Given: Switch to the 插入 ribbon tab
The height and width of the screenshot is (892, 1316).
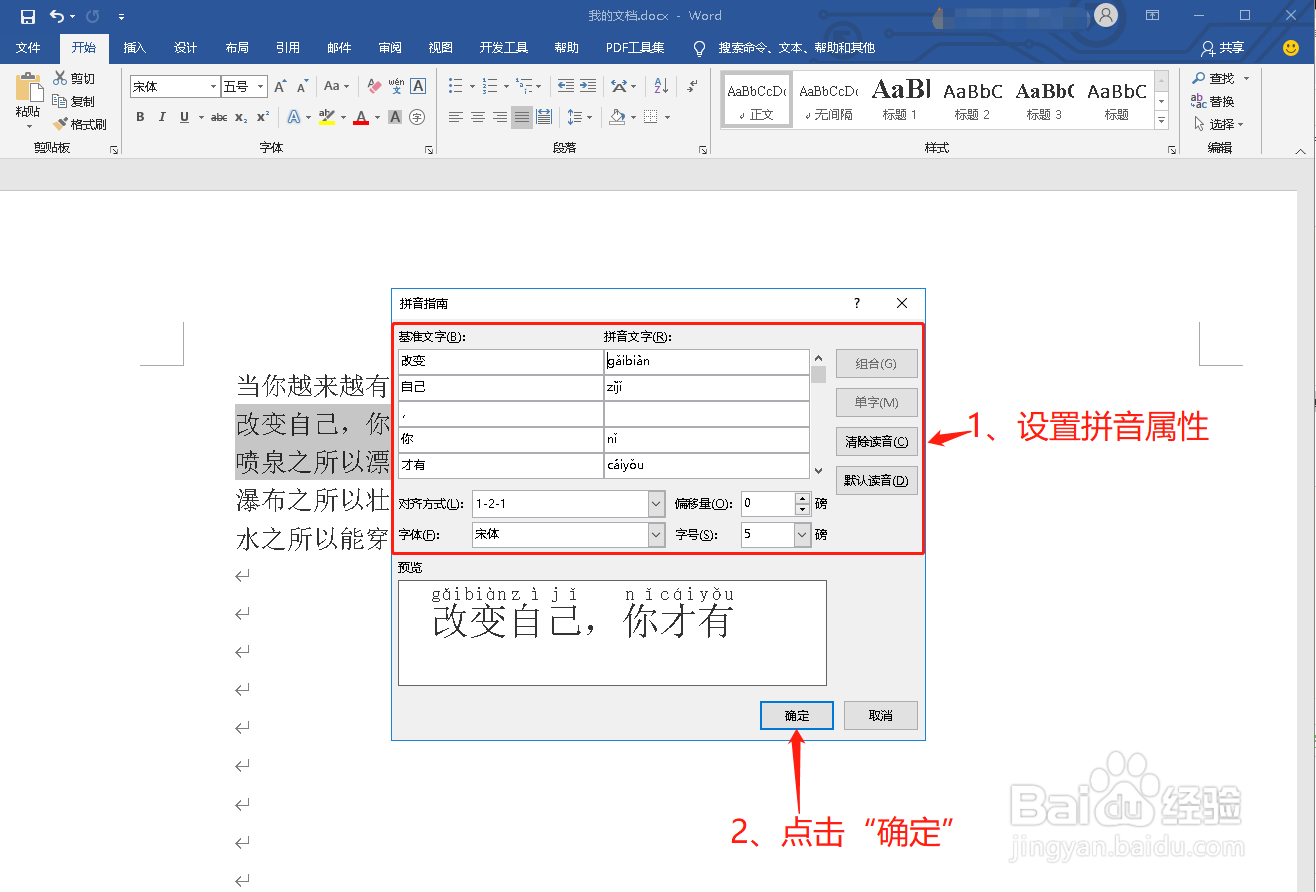Looking at the screenshot, I should [134, 47].
